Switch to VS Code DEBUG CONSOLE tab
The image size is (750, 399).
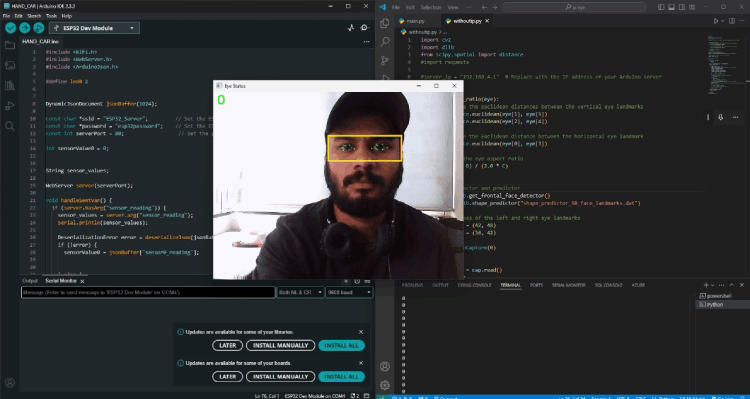coord(474,285)
